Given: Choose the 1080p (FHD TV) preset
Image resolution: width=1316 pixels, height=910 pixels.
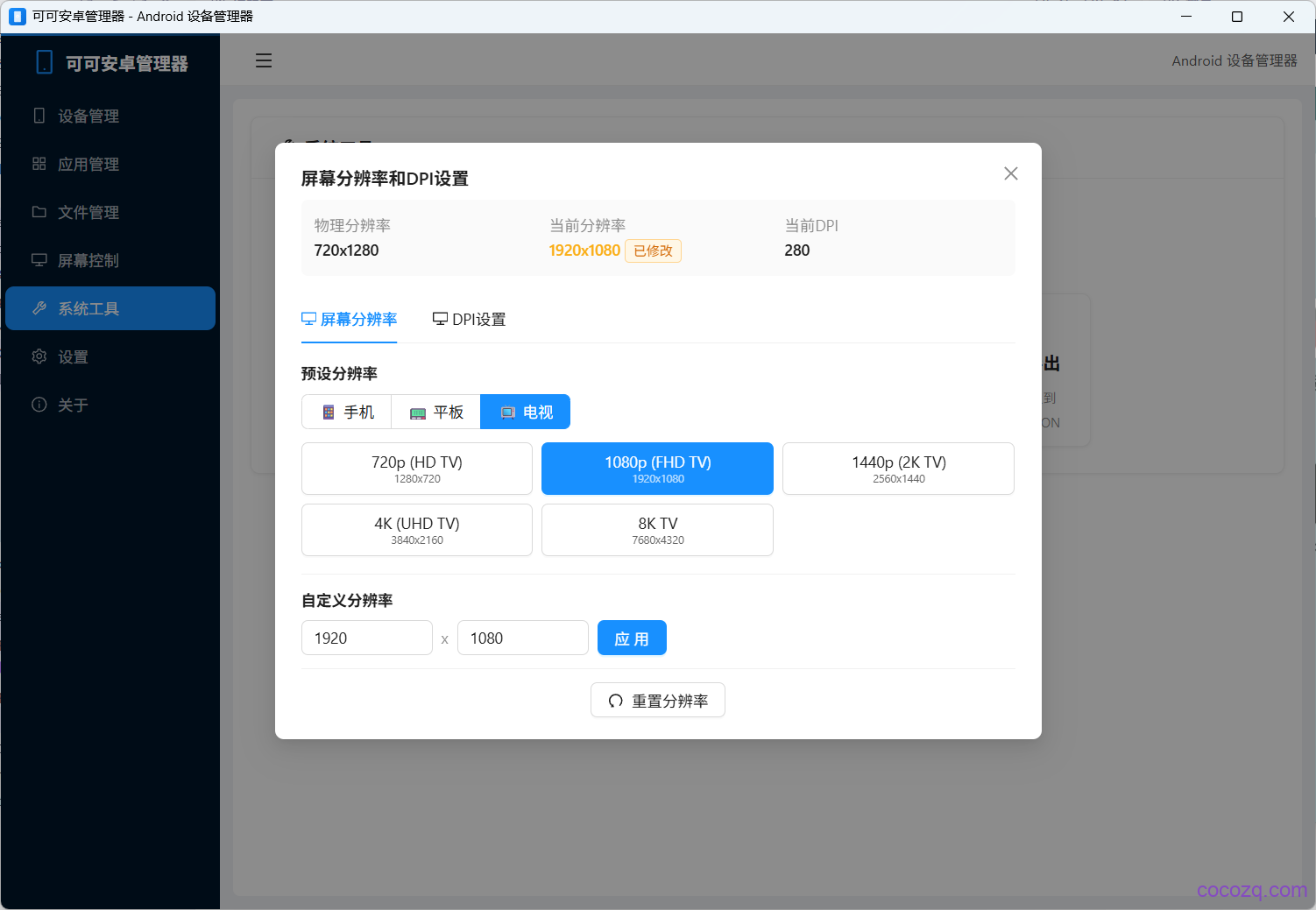Looking at the screenshot, I should click(x=657, y=469).
